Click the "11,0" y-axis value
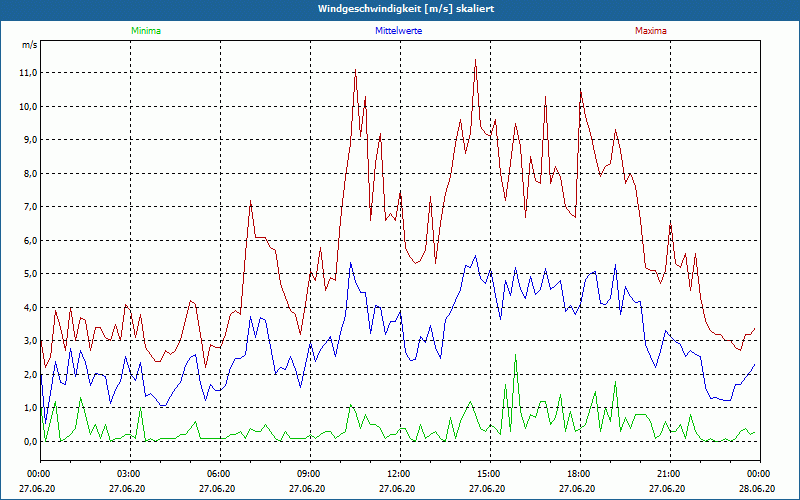 click(x=29, y=73)
